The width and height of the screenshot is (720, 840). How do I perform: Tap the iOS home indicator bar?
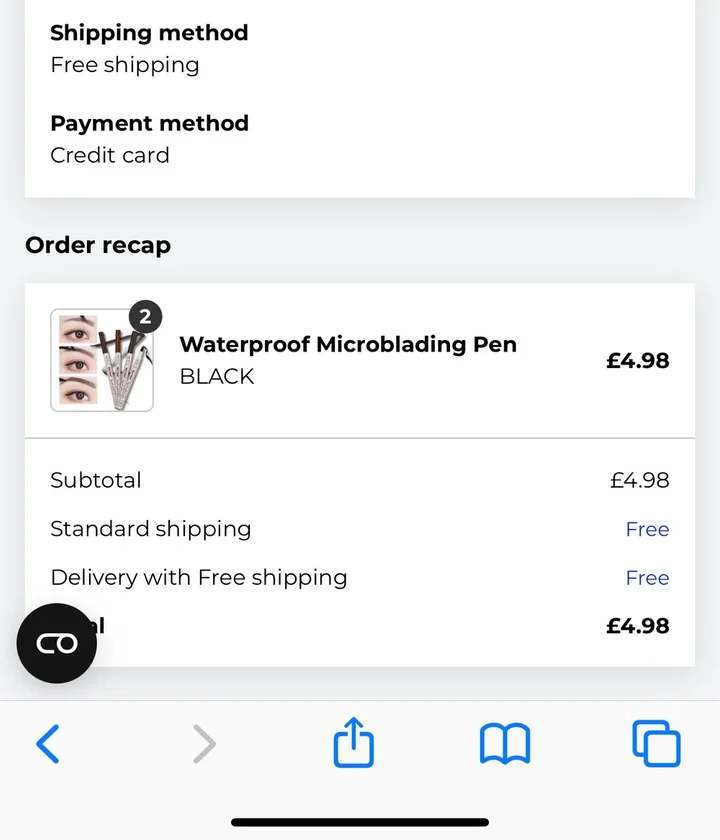point(360,822)
